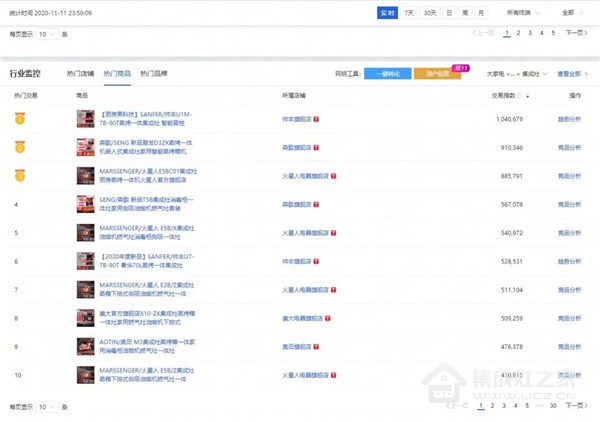Open the X10-ZK product thumbnail in row 8
The image size is (600, 422).
[85, 318]
